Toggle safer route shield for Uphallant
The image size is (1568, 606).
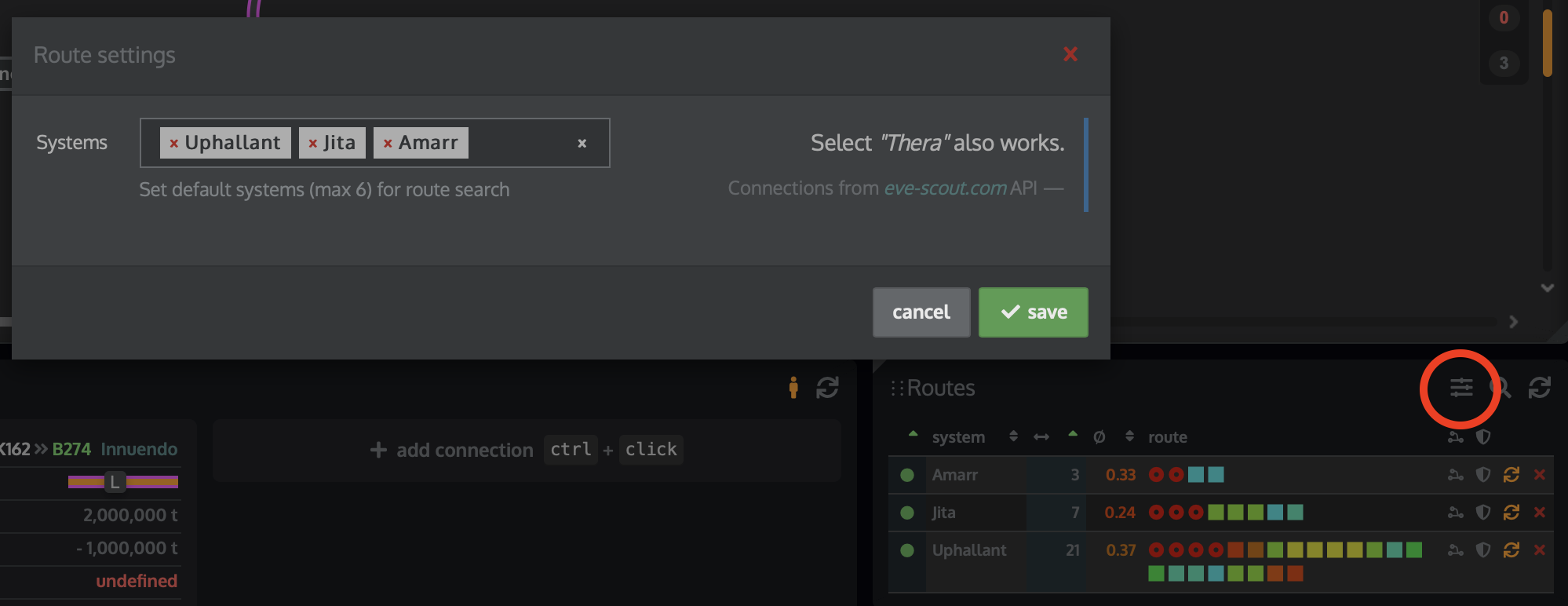[1482, 550]
